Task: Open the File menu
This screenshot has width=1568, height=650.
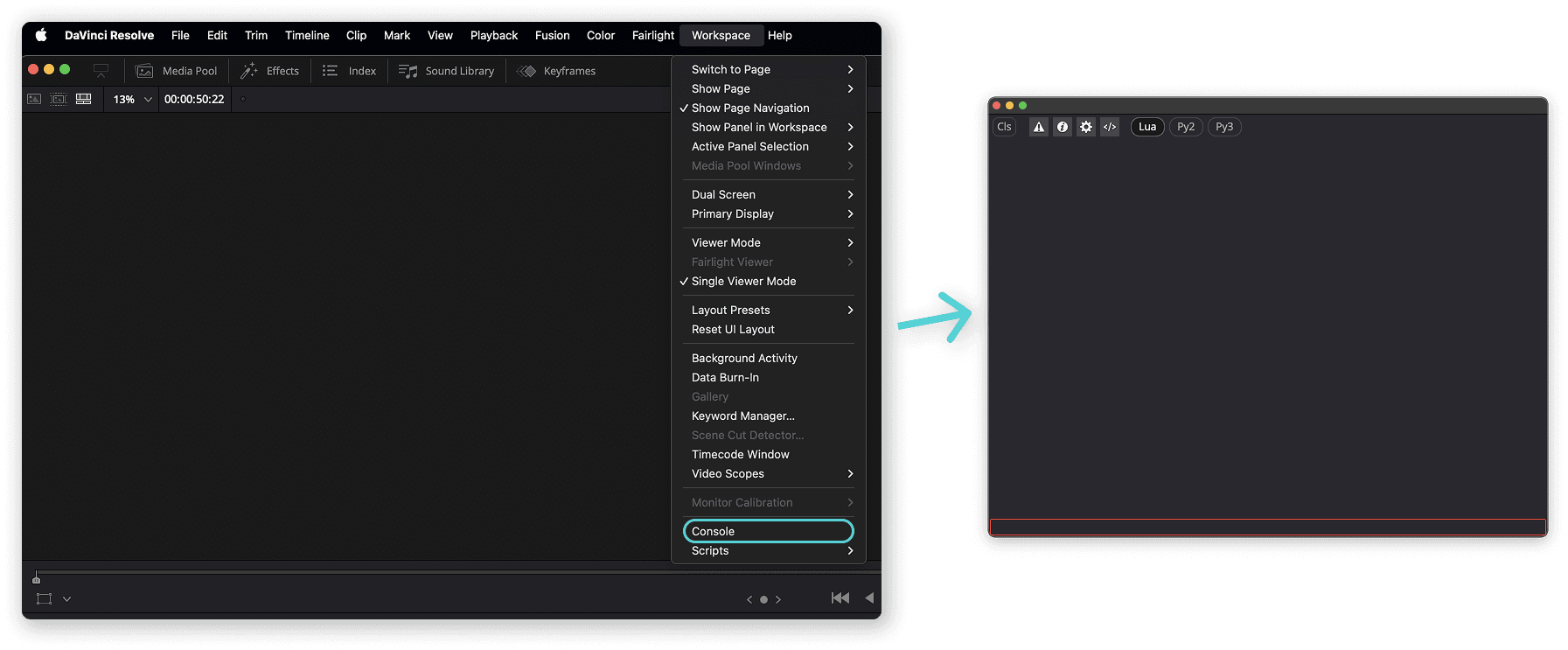Action: tap(180, 35)
